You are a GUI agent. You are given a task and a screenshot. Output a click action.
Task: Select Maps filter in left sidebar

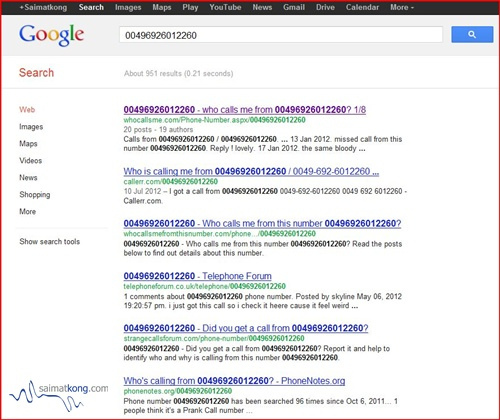28,144
